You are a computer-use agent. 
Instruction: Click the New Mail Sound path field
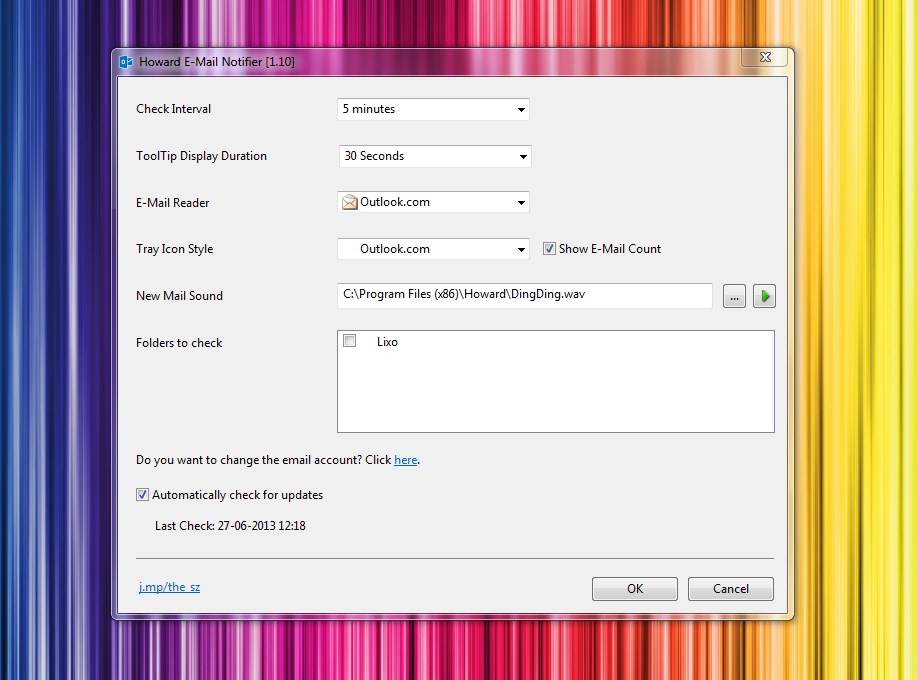point(525,295)
